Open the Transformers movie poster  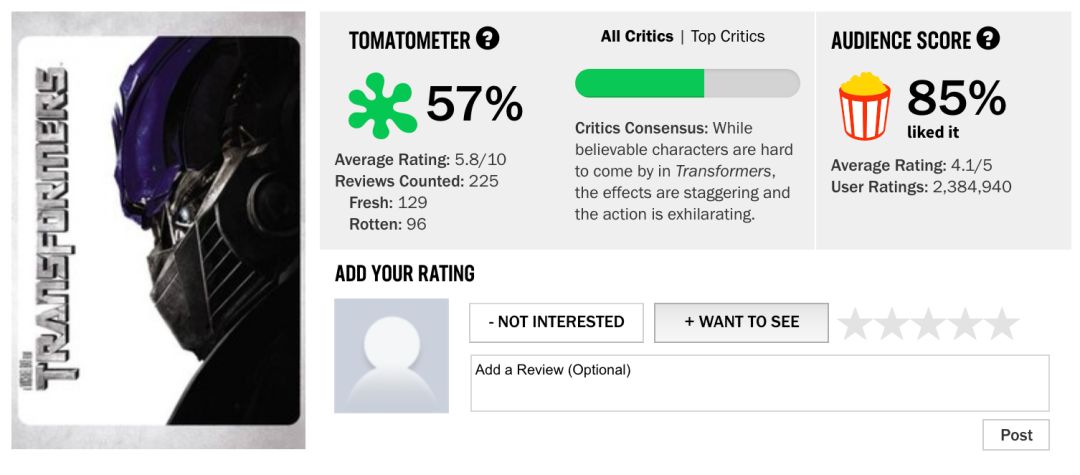(x=160, y=230)
